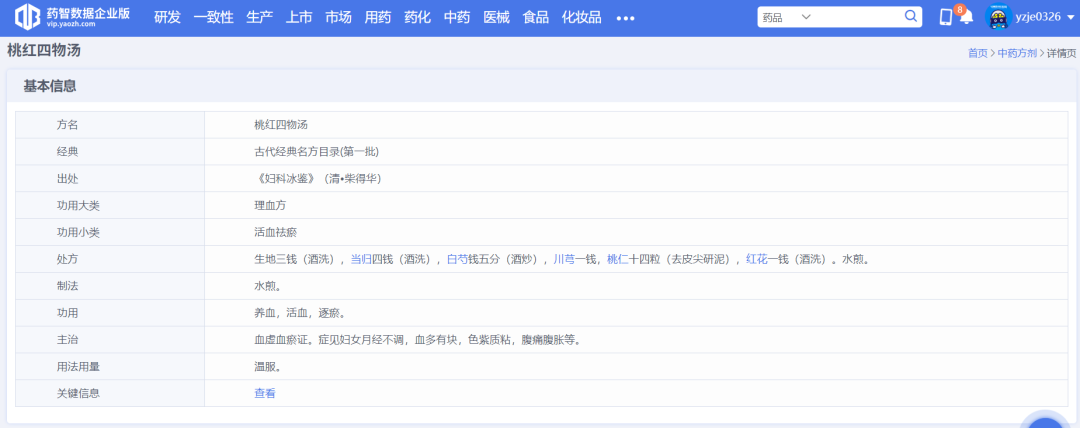Open the more menu ellipsis
Viewport: 1080px width, 428px height.
(x=625, y=19)
